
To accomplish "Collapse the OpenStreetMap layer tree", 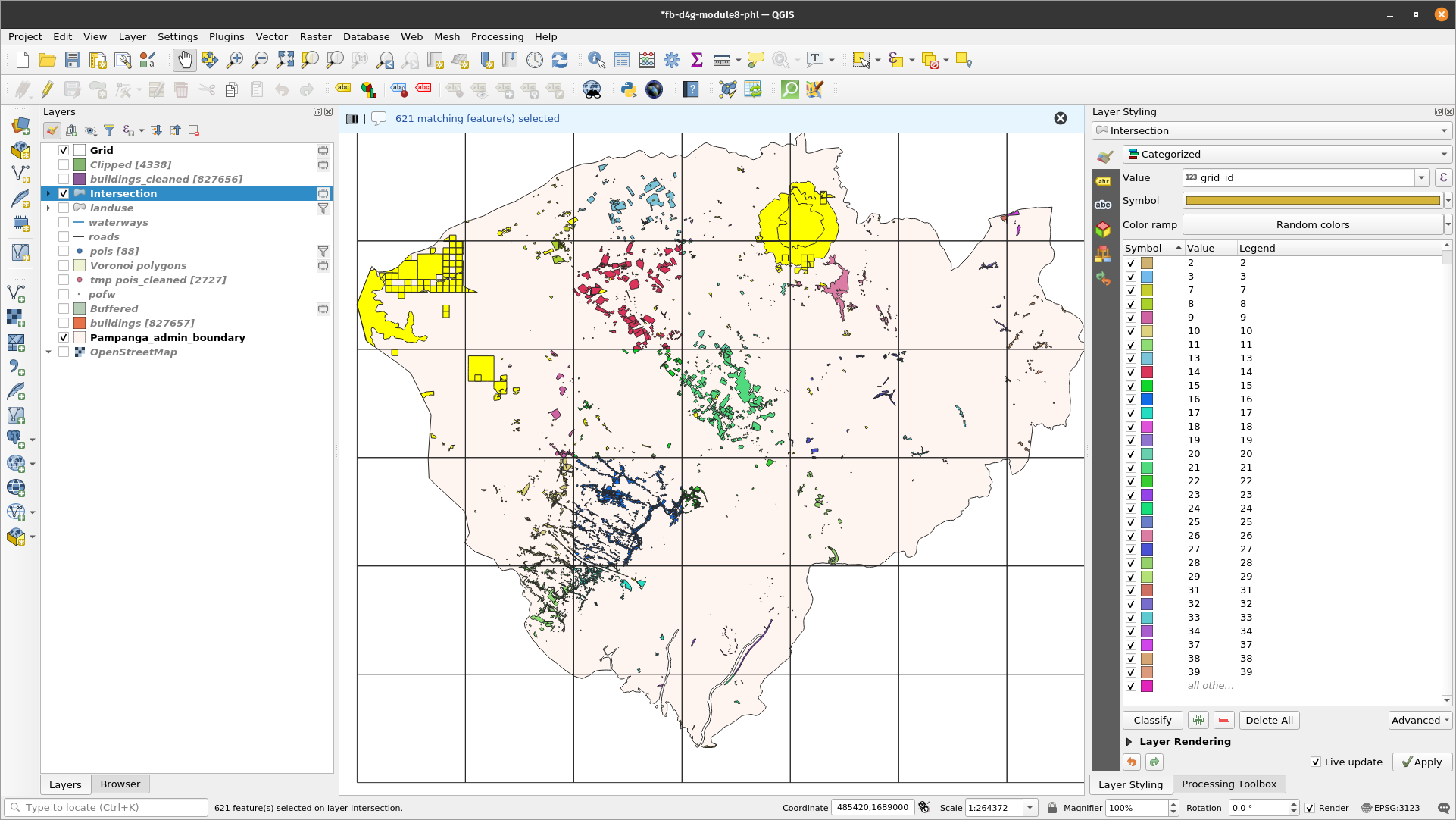I will (x=48, y=352).
